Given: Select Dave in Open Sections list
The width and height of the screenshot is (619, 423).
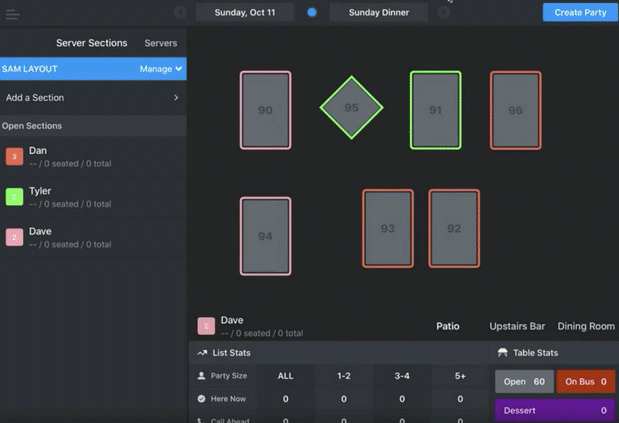Looking at the screenshot, I should click(93, 238).
